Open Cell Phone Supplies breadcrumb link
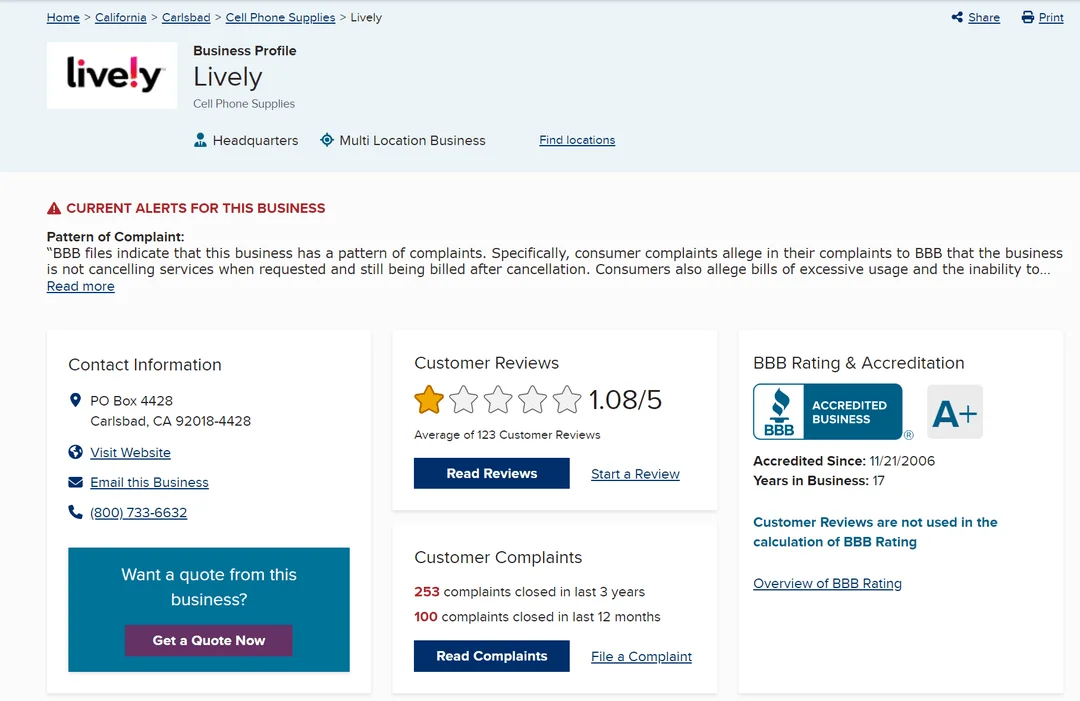This screenshot has width=1080, height=701. (280, 17)
